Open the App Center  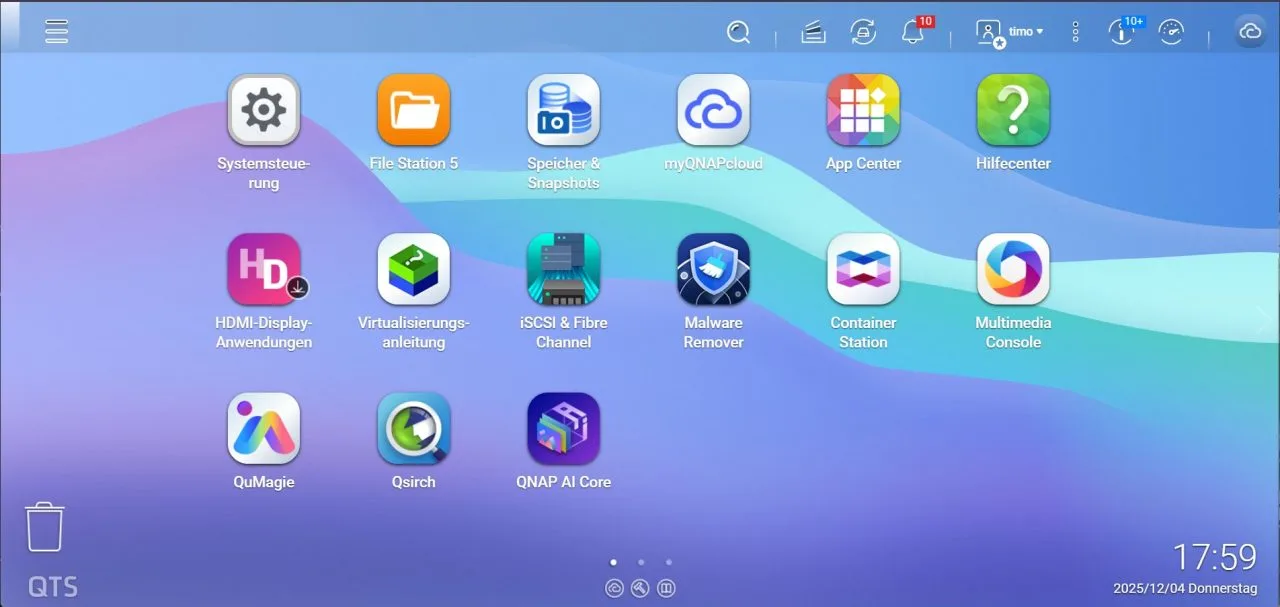[863, 111]
